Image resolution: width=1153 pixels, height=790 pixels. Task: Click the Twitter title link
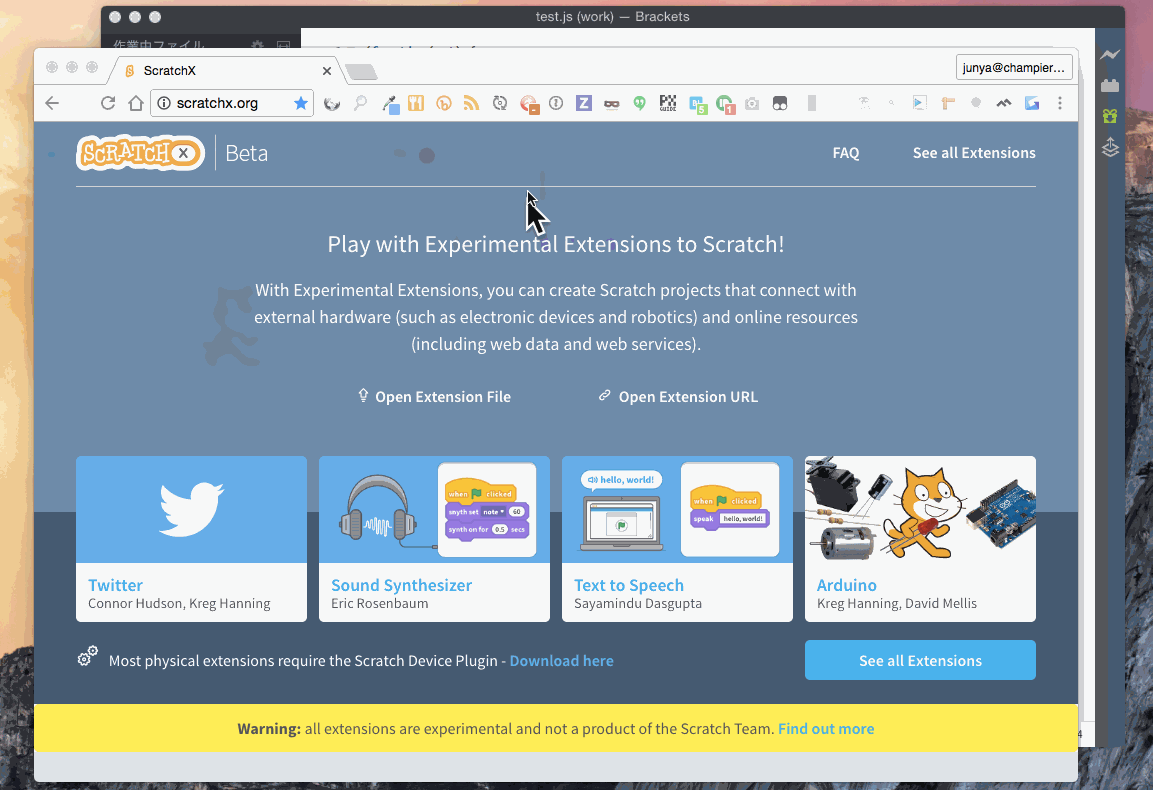[115, 585]
